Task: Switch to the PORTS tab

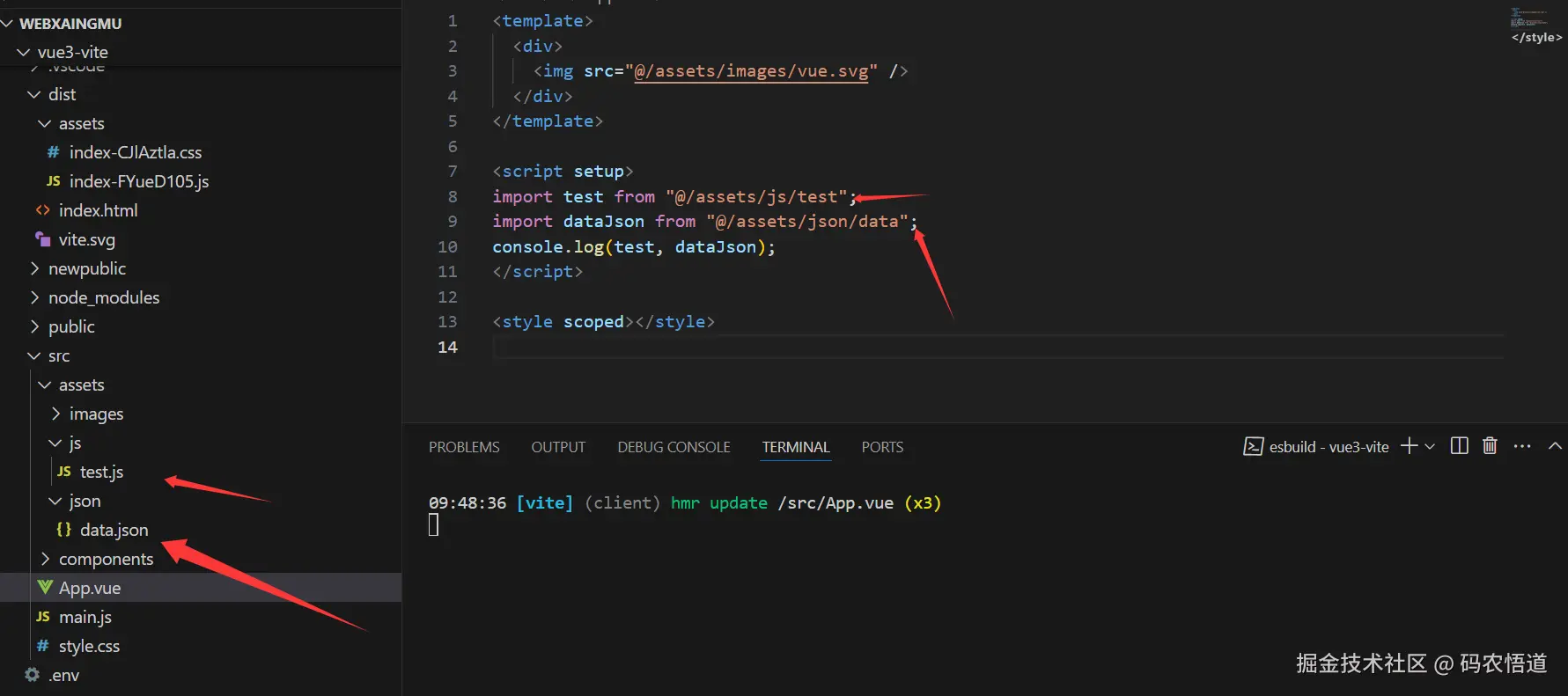Action: pos(882,447)
